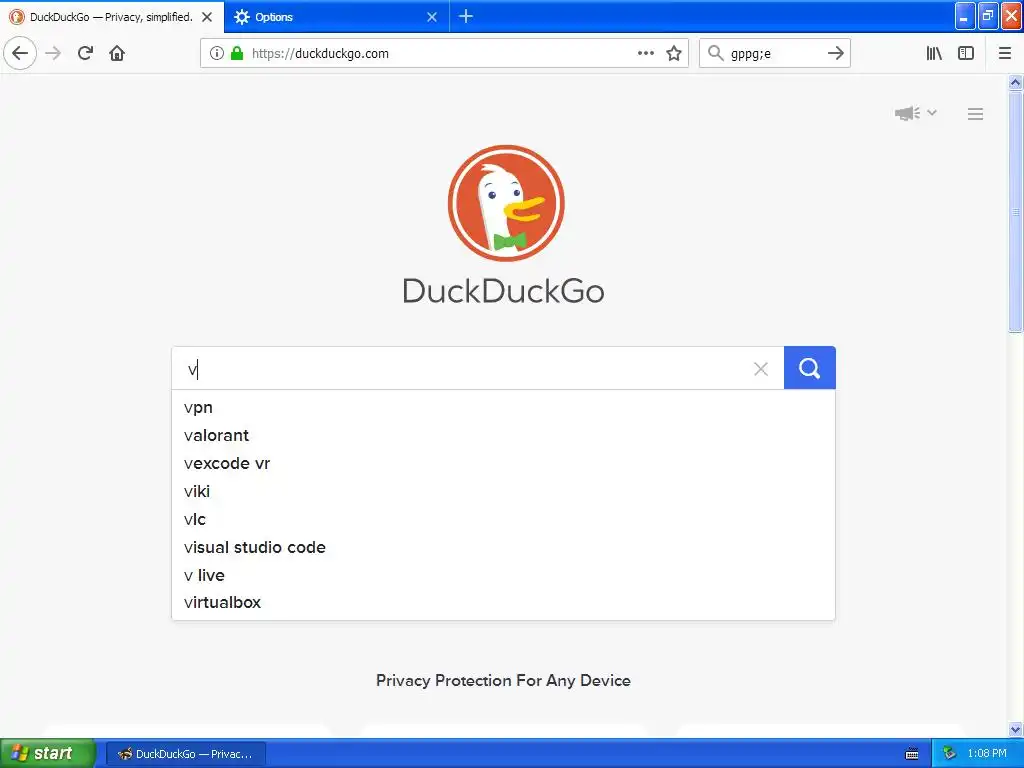Click the system tray network icon
Image resolution: width=1024 pixels, height=768 pixels.
949,754
